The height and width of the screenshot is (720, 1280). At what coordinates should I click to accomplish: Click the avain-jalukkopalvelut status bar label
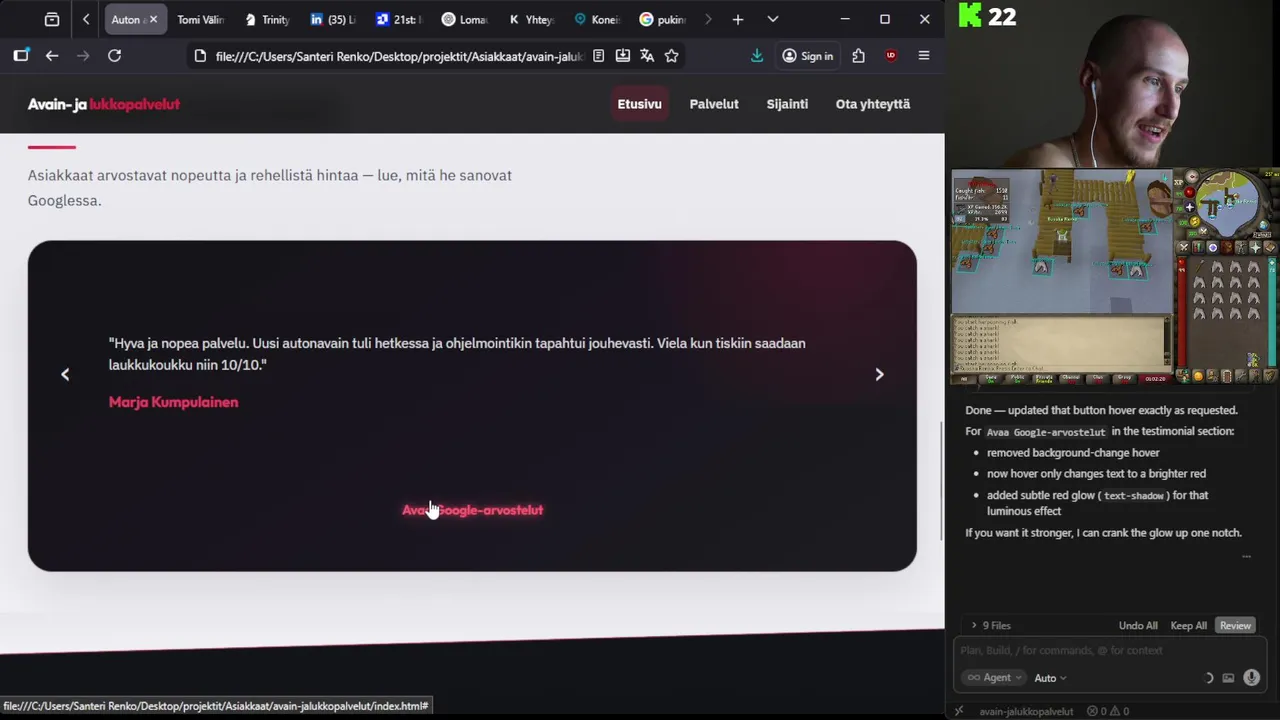pos(1026,712)
